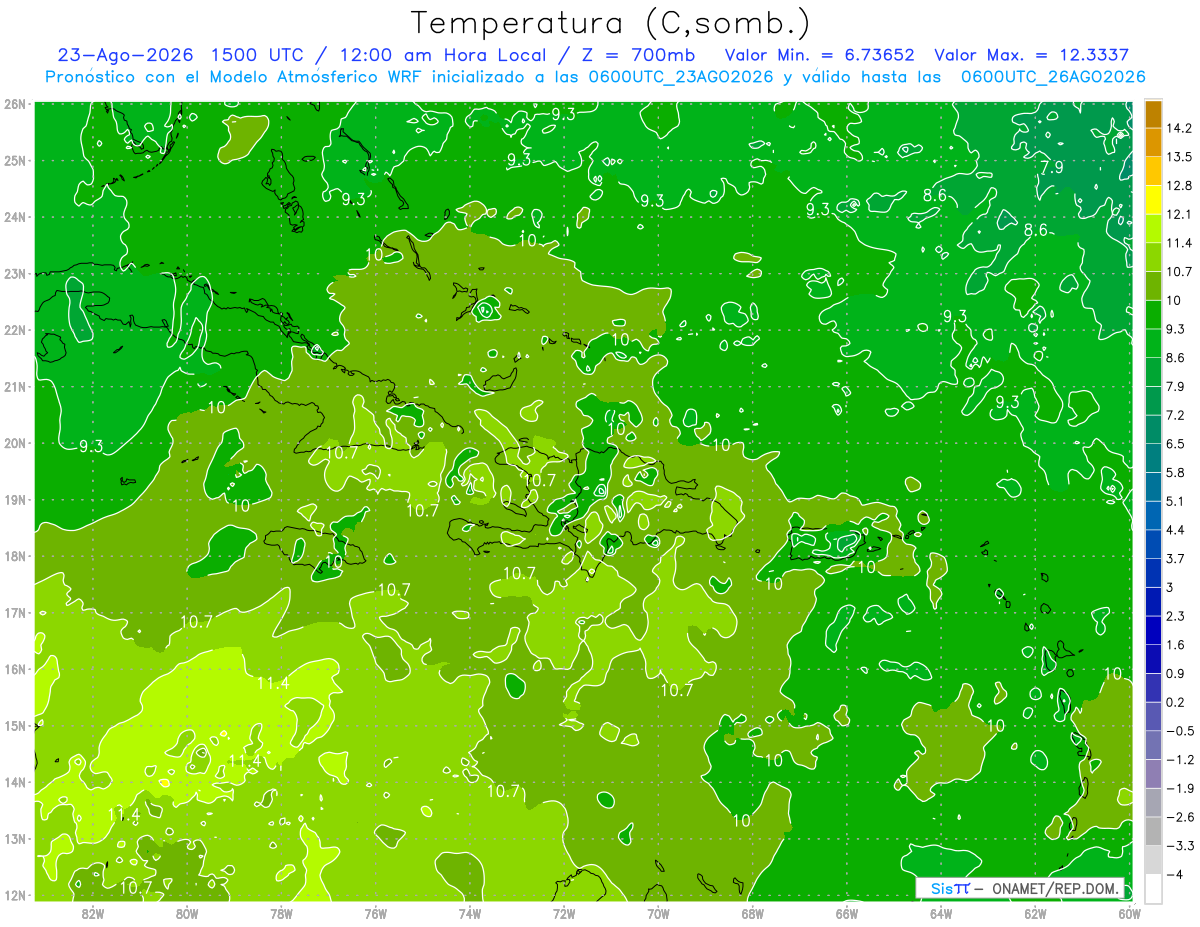Viewport: 1200px width, 927px height.
Task: Click the color bar label "2.3"
Action: (x=1175, y=616)
